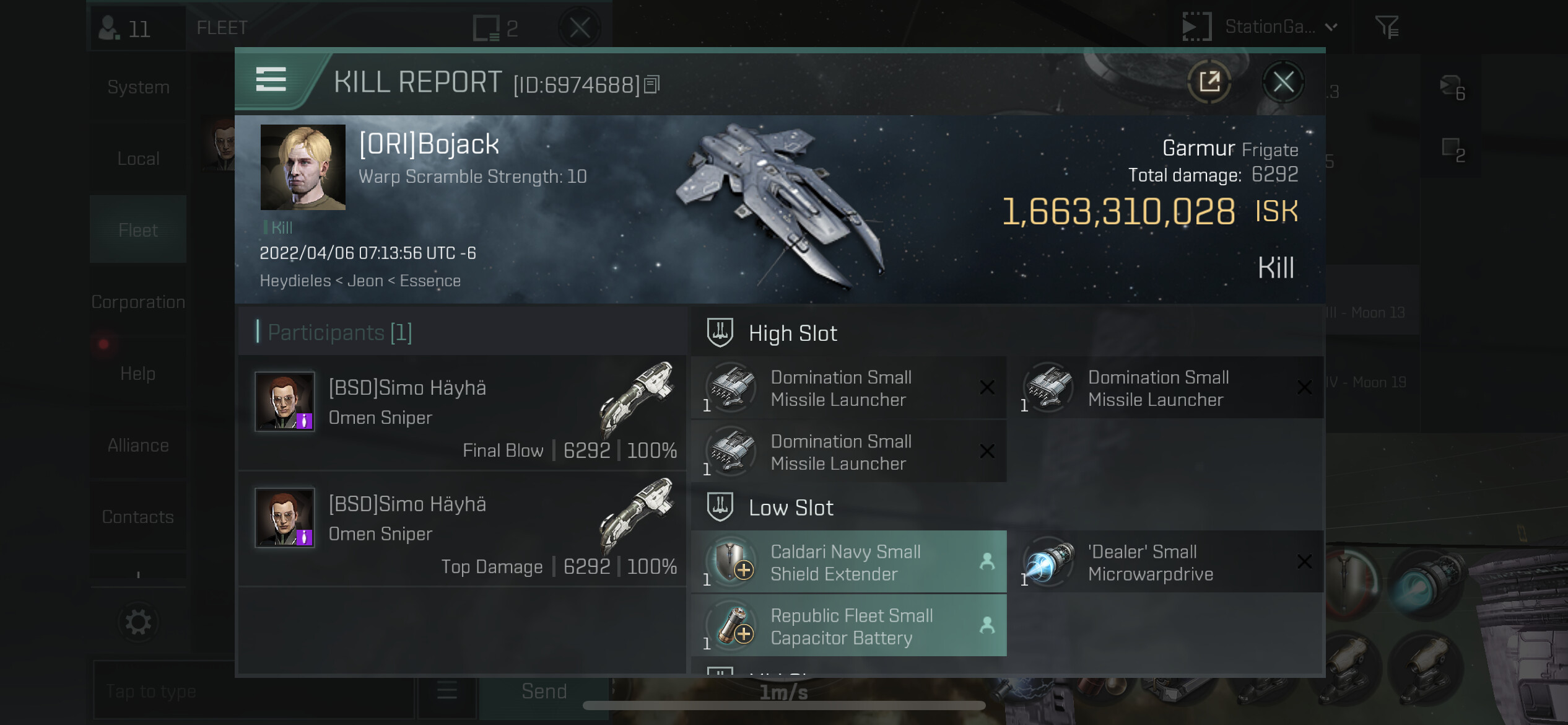Open the Alliance chat channel

click(x=138, y=445)
